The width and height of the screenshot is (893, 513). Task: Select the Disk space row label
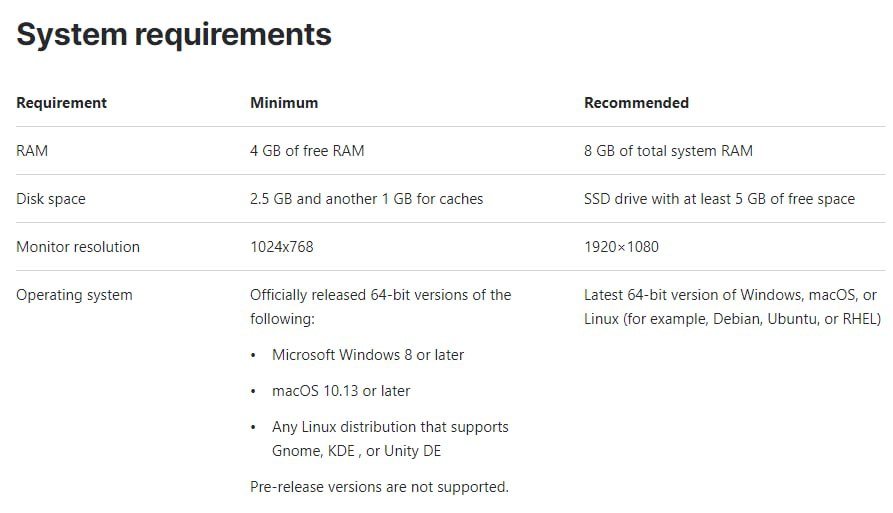(x=51, y=199)
